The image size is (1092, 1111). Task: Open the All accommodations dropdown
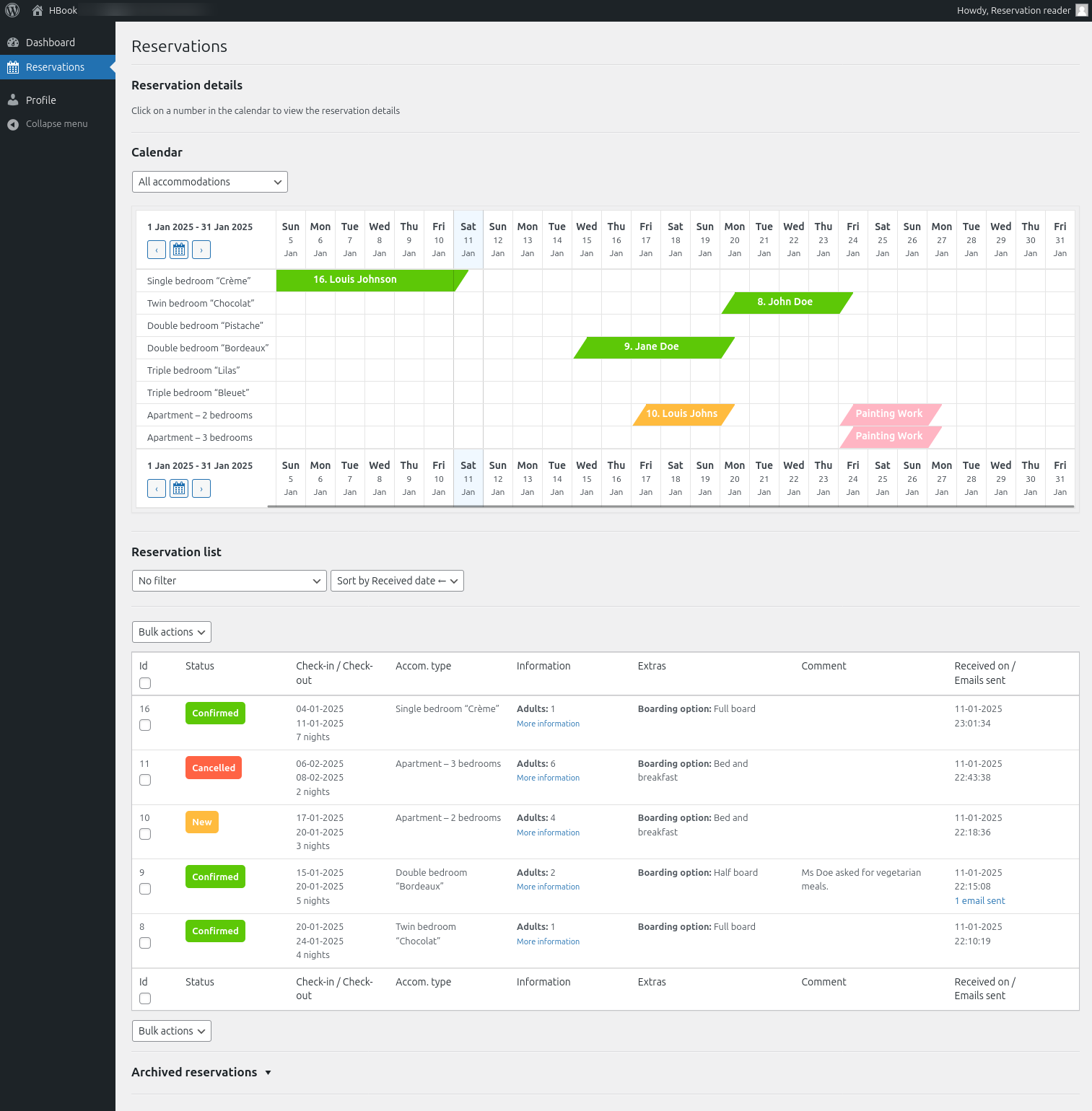pos(209,182)
